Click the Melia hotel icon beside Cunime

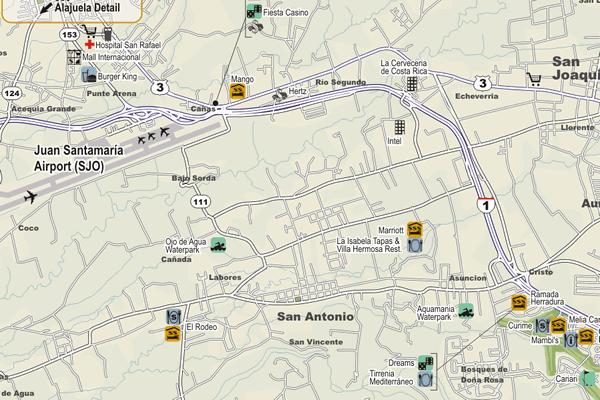click(558, 326)
